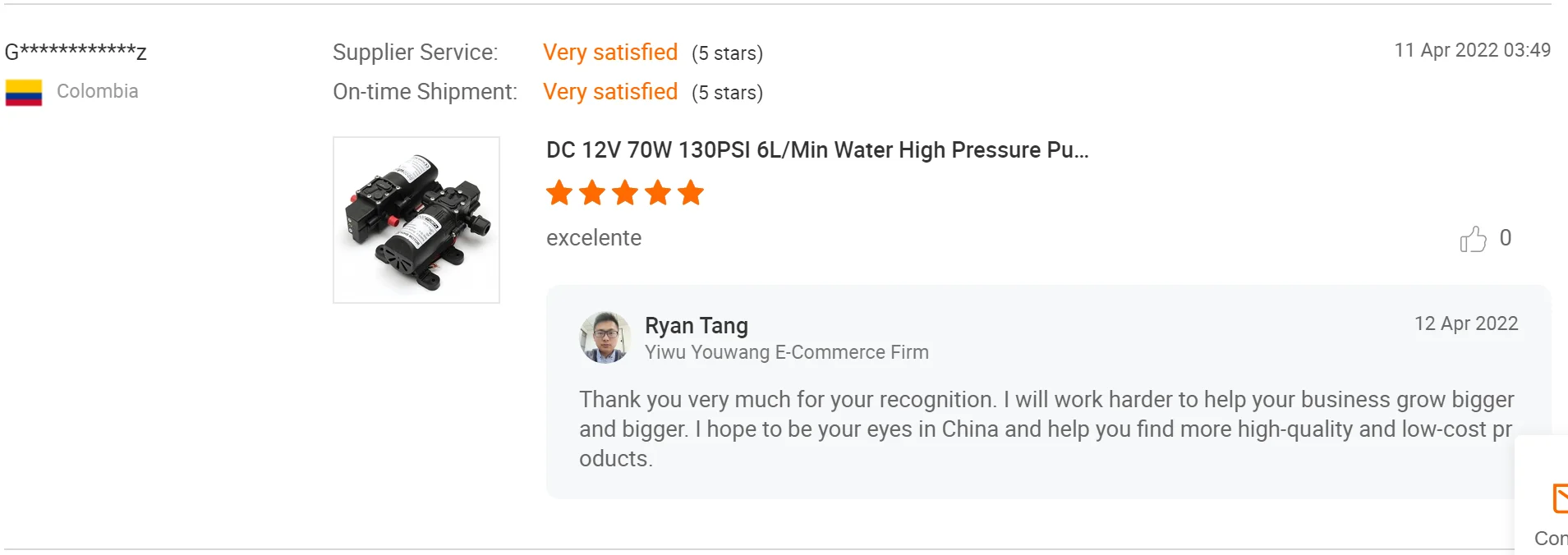1568x555 pixels.
Task: Click the fifth orange rating star
Action: coord(691,193)
